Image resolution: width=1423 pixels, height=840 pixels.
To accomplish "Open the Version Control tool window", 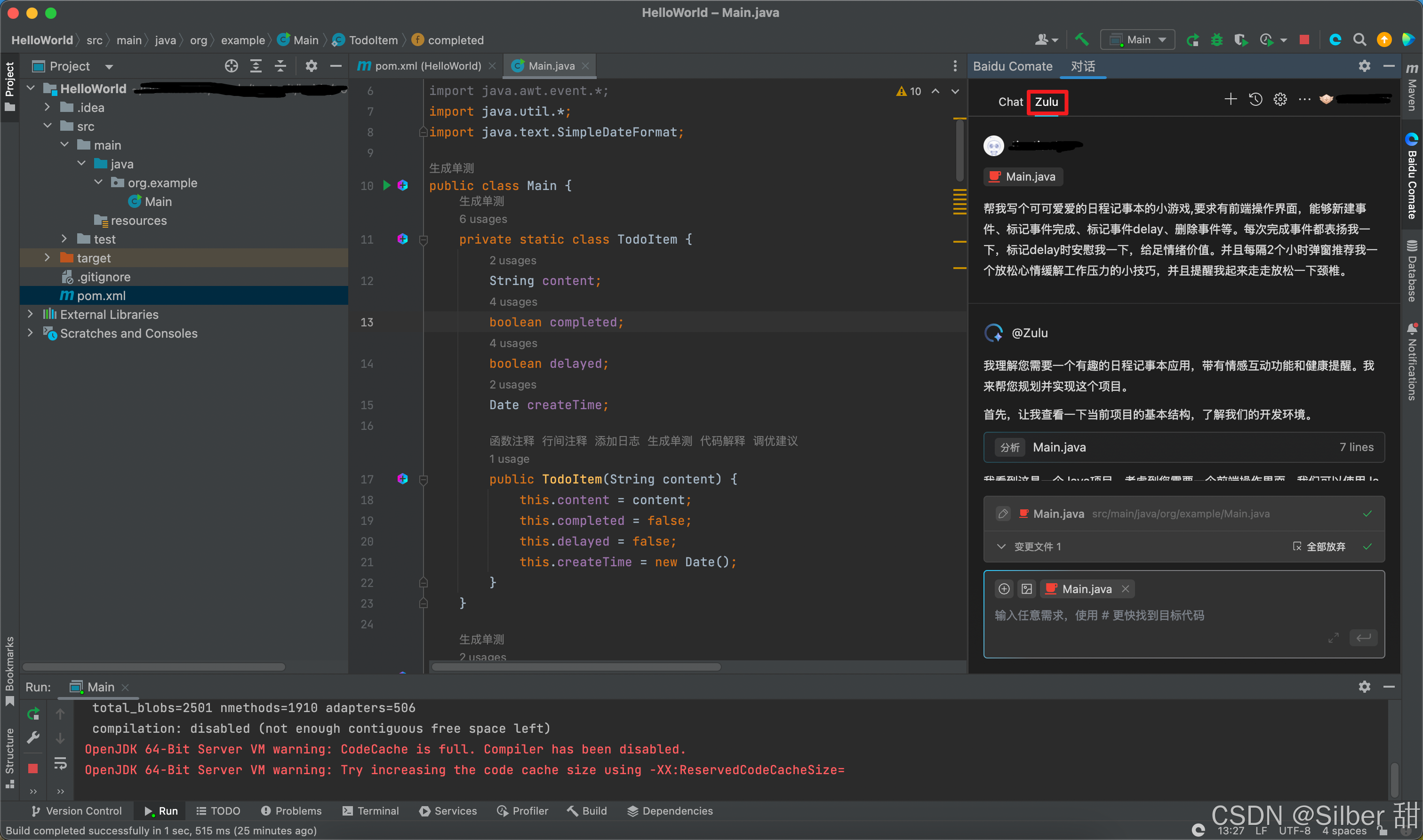I will [76, 811].
